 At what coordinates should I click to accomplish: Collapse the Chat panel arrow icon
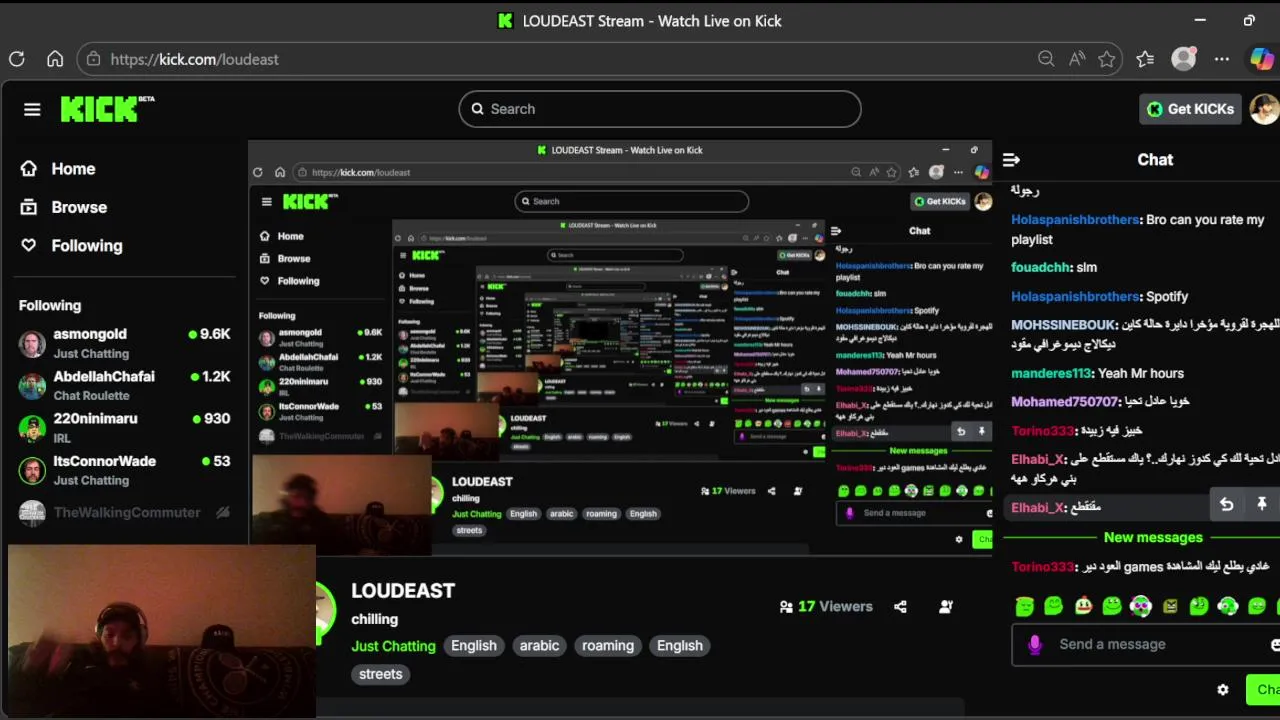pyautogui.click(x=1011, y=159)
